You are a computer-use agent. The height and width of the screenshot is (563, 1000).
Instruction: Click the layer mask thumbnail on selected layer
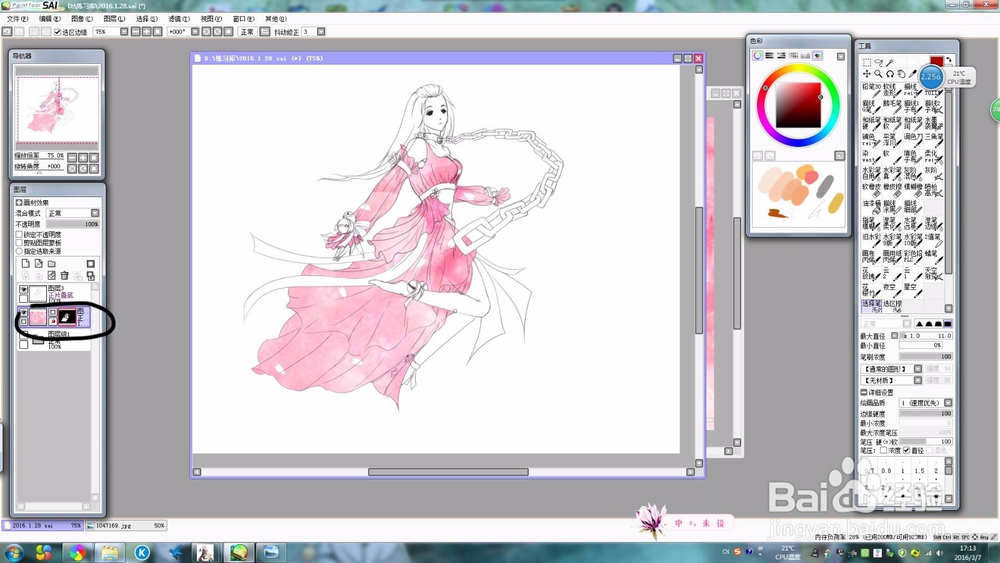click(x=67, y=317)
